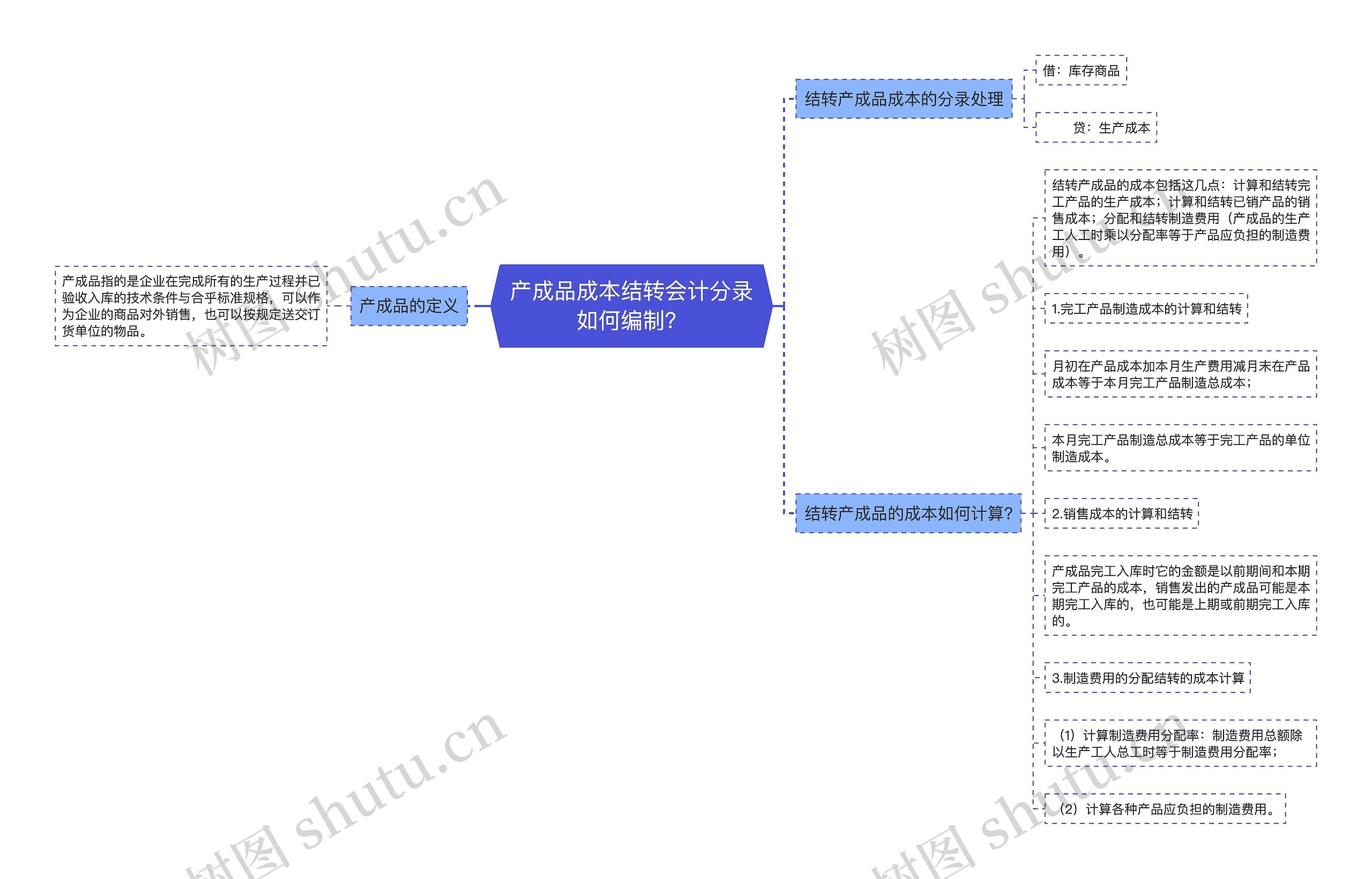Select the 结转产成品的成本如何计算? branch node
The height and width of the screenshot is (879, 1372).
(908, 513)
